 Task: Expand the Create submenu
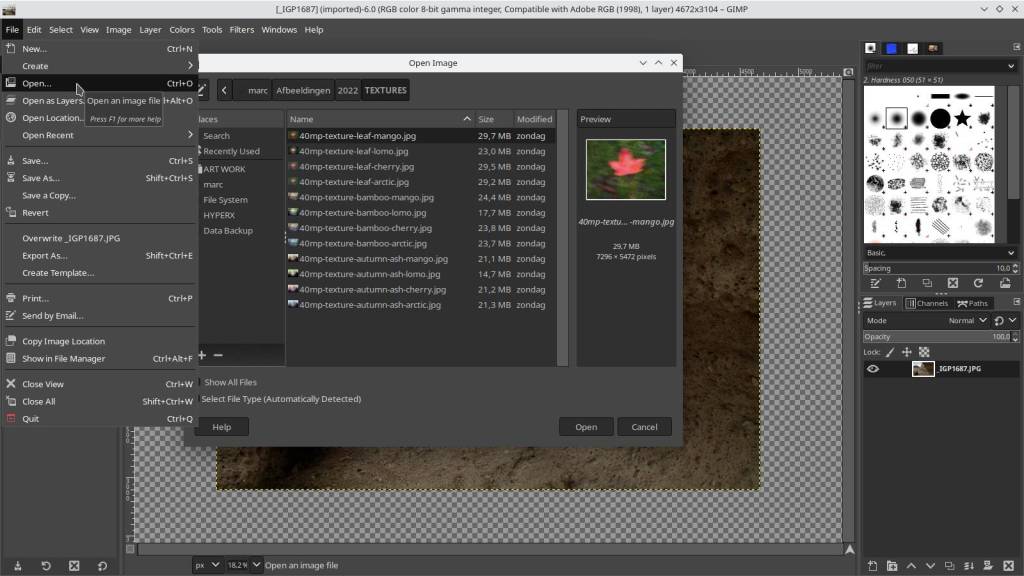tap(100, 66)
